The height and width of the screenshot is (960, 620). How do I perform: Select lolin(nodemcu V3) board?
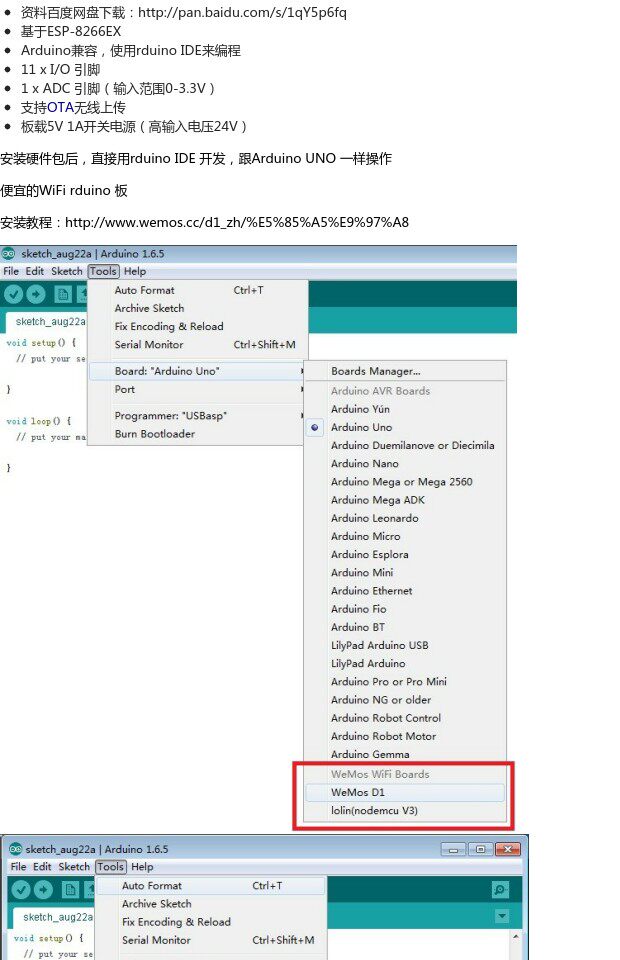[405, 811]
